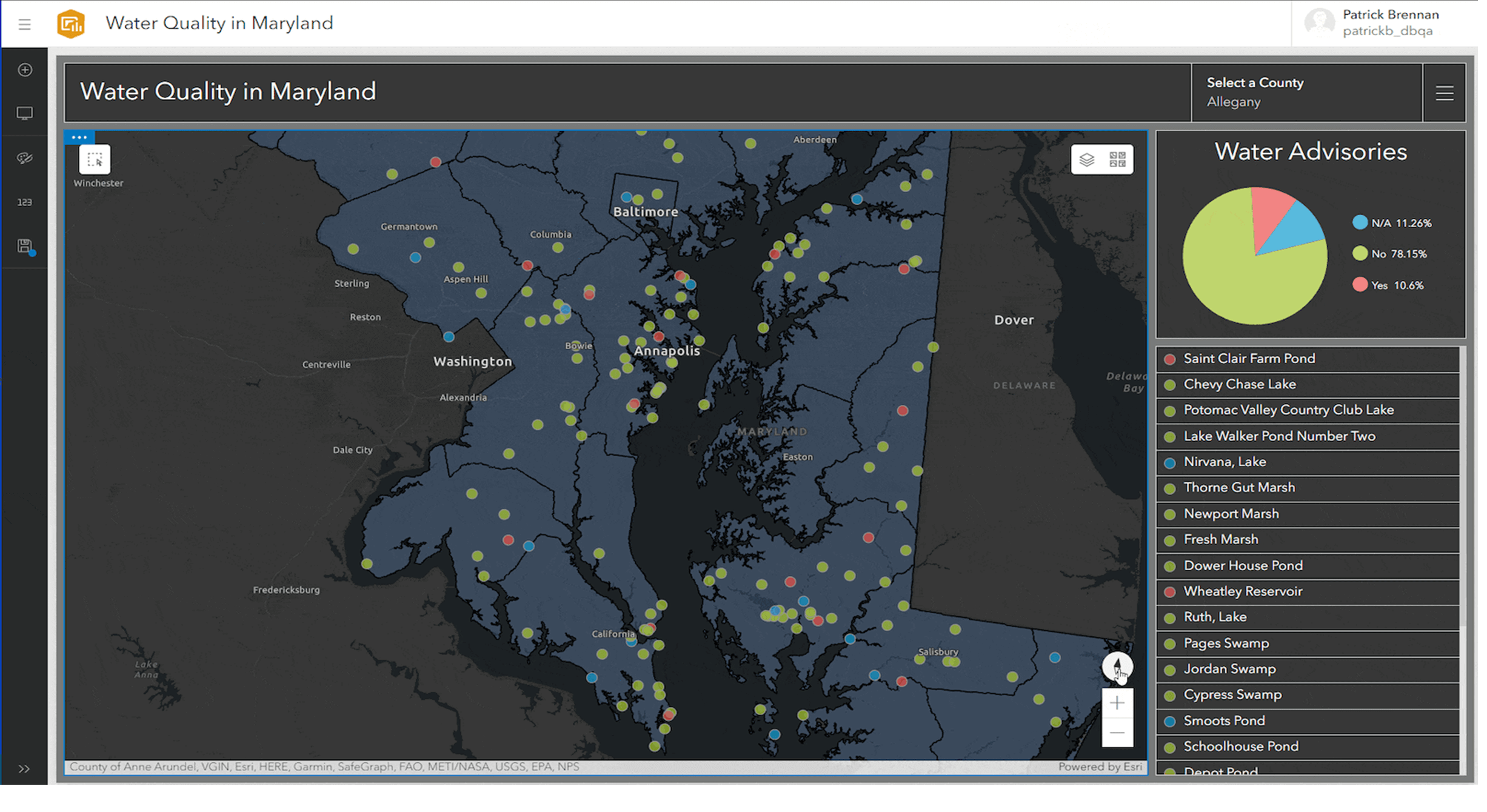This screenshot has width=1487, height=812.
Task: Open the view monitor icon in sidebar
Action: point(25,113)
